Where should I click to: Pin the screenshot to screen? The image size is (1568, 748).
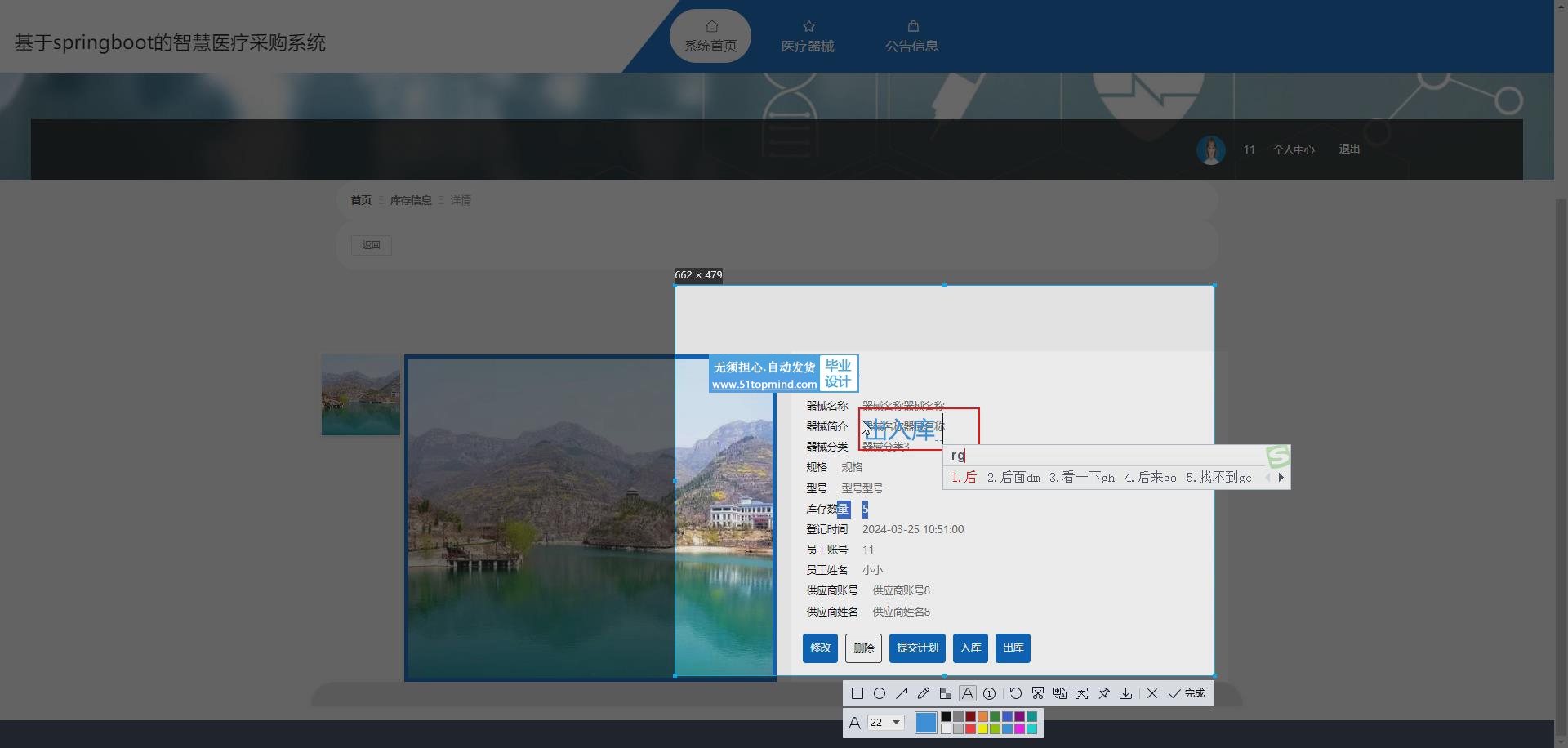point(1103,693)
